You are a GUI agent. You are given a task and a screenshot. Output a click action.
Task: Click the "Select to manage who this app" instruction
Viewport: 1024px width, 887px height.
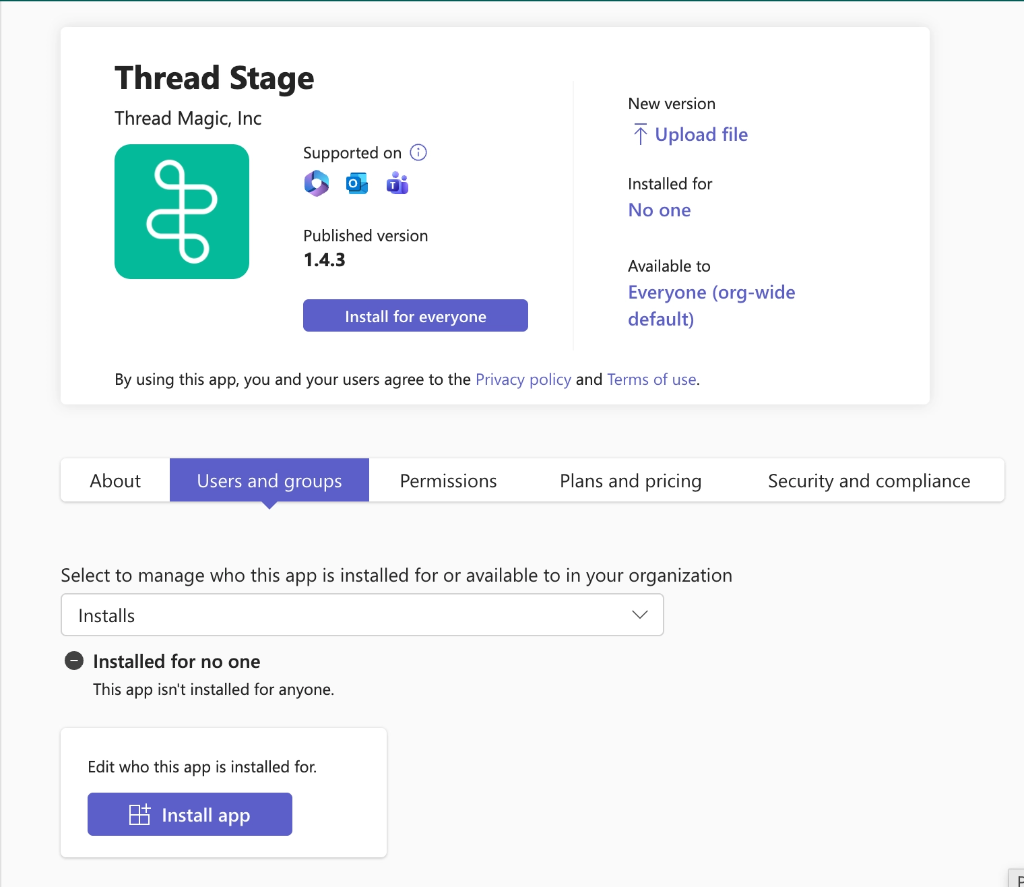tap(396, 575)
